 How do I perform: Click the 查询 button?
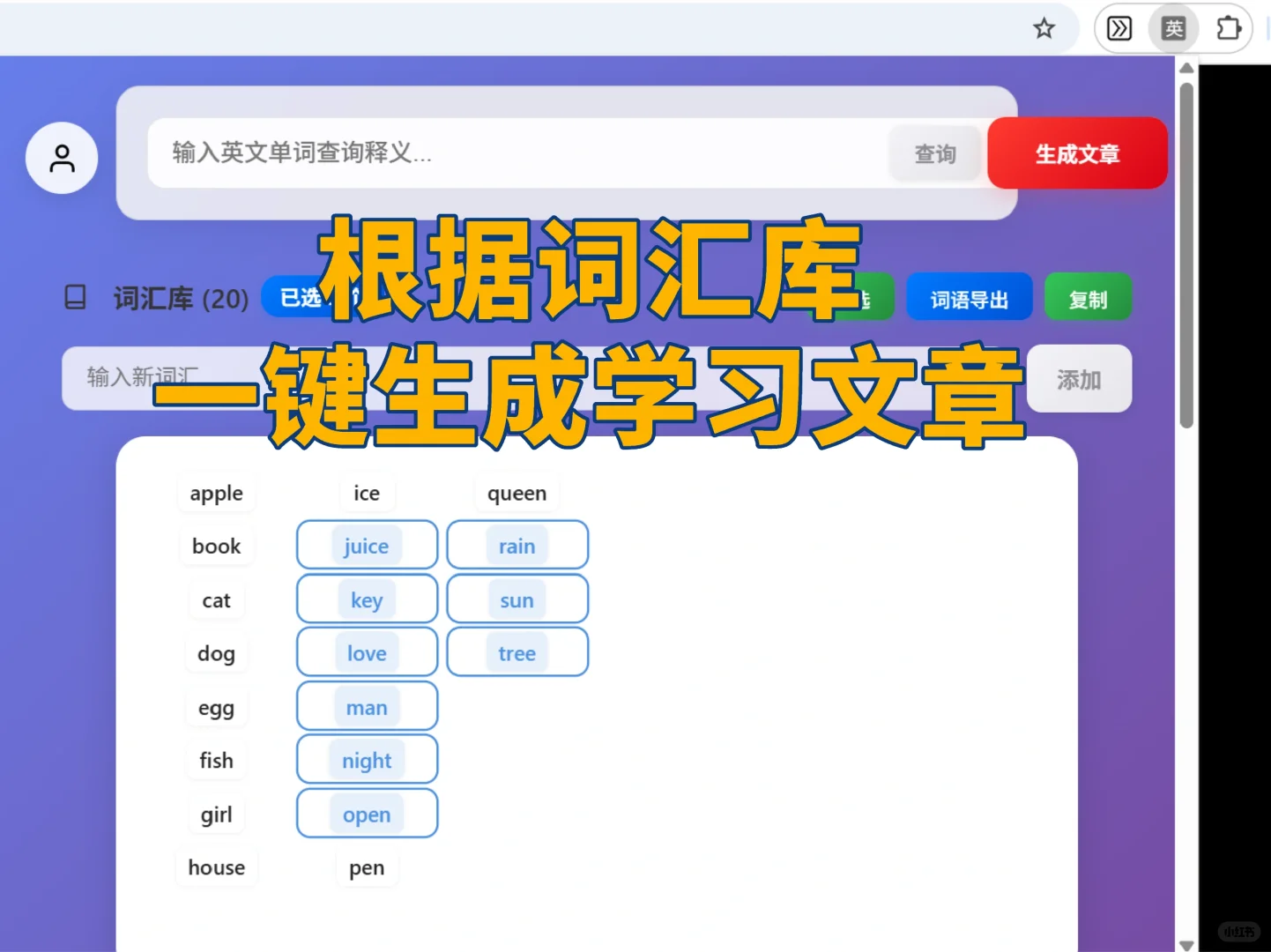[934, 153]
